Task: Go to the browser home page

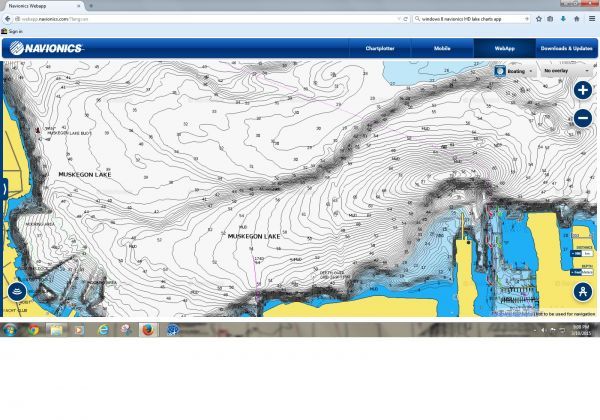Action: [x=576, y=18]
